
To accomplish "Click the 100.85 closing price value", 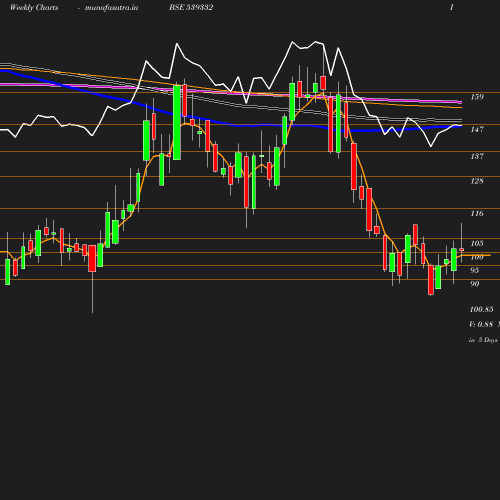I will click(481, 310).
